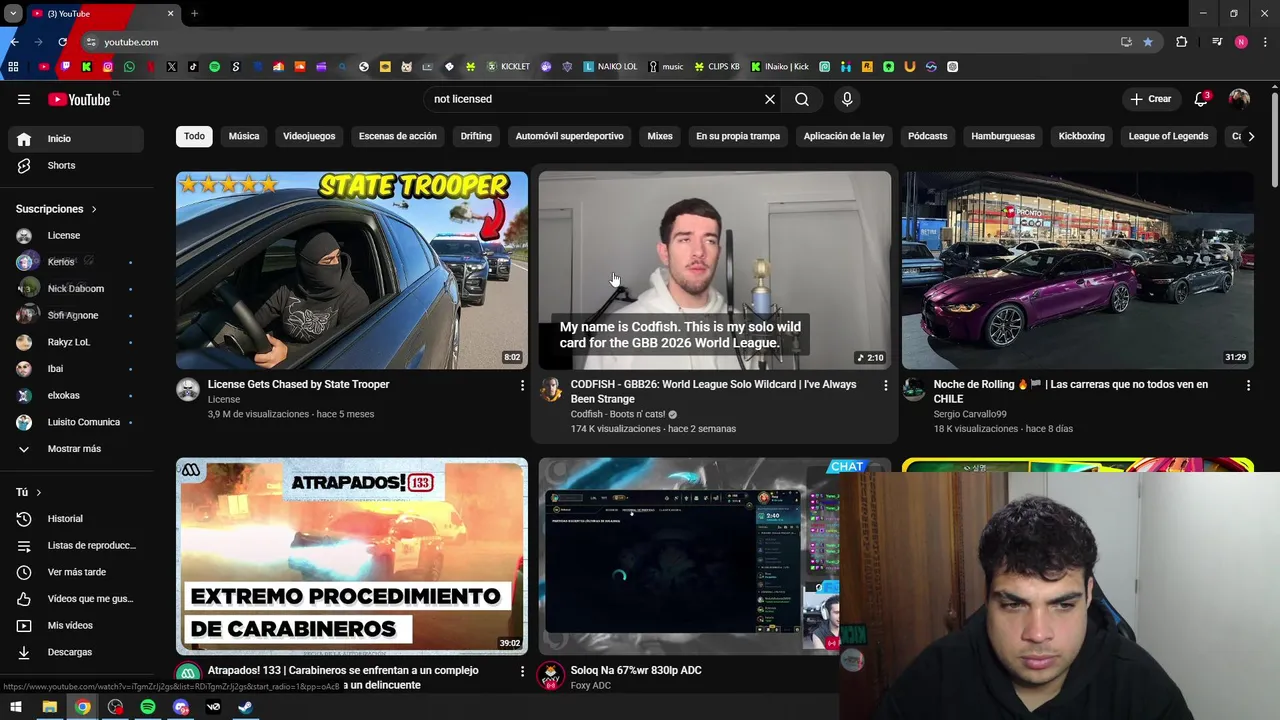The width and height of the screenshot is (1280, 720).
Task: Select the Todo filter chip
Action: click(194, 136)
